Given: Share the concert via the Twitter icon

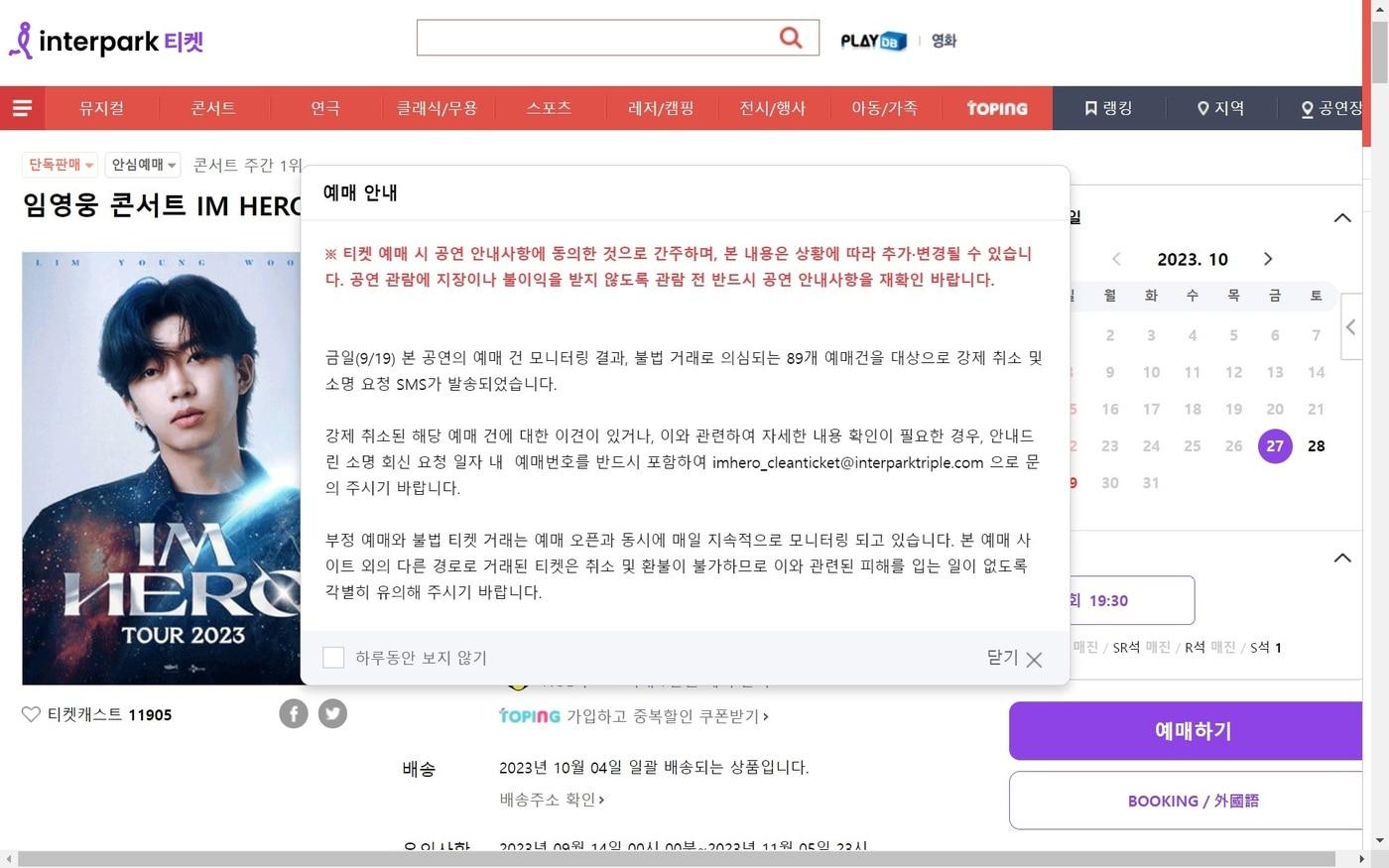Looking at the screenshot, I should pos(332,713).
